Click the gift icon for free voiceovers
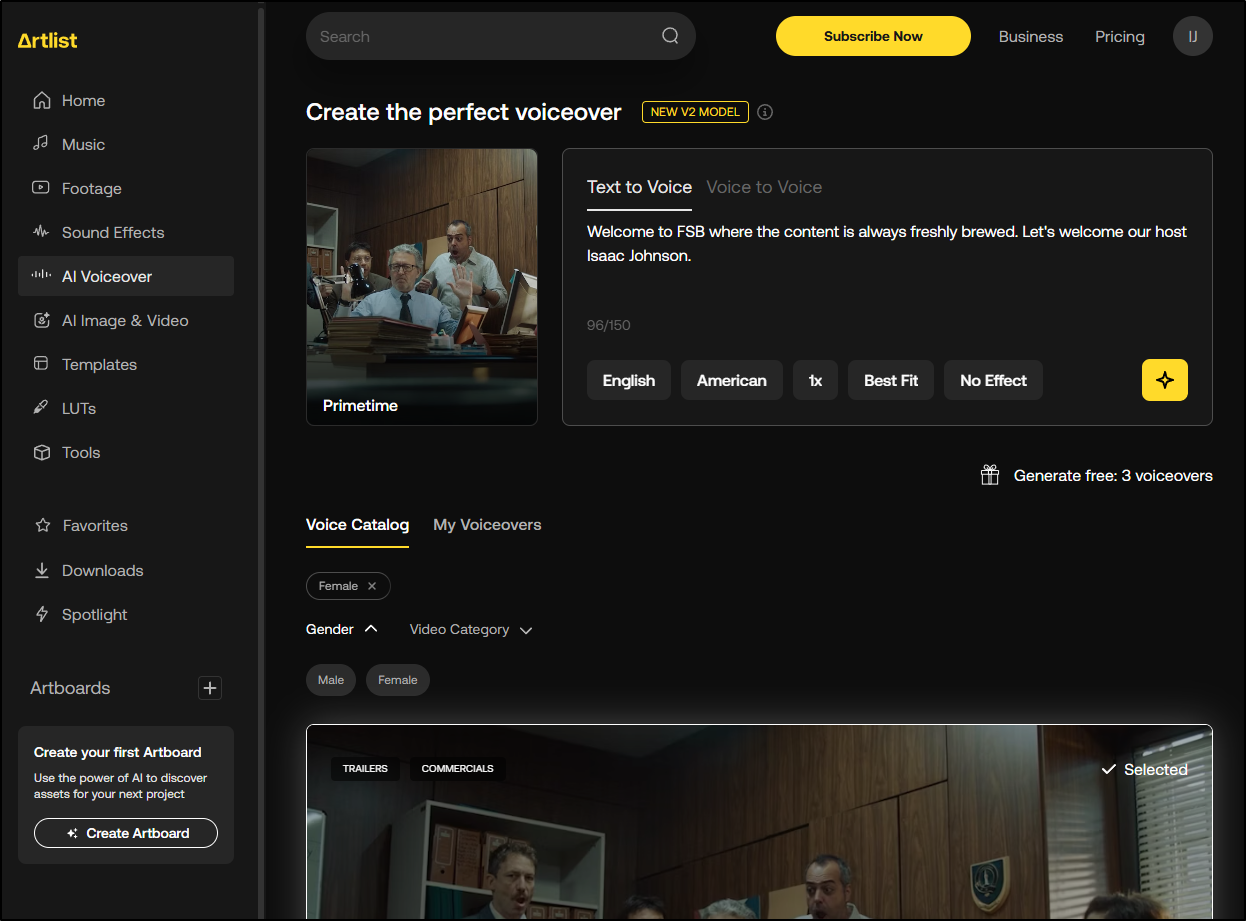The image size is (1246, 921). click(990, 475)
